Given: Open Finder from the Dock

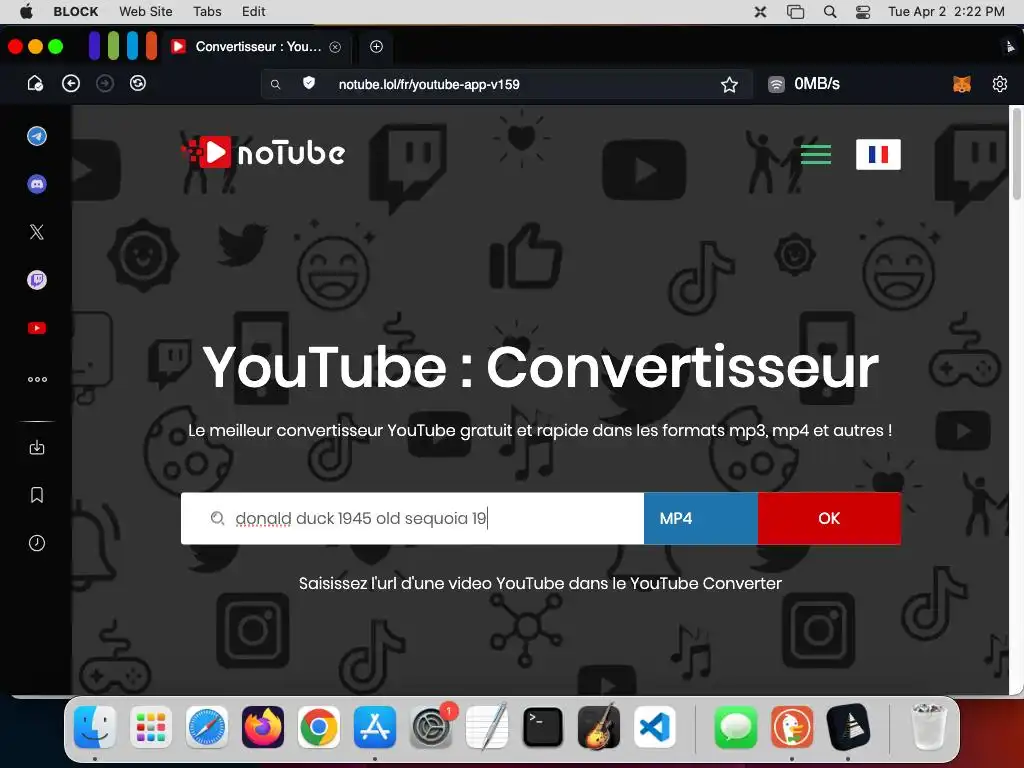Looking at the screenshot, I should coord(95,727).
